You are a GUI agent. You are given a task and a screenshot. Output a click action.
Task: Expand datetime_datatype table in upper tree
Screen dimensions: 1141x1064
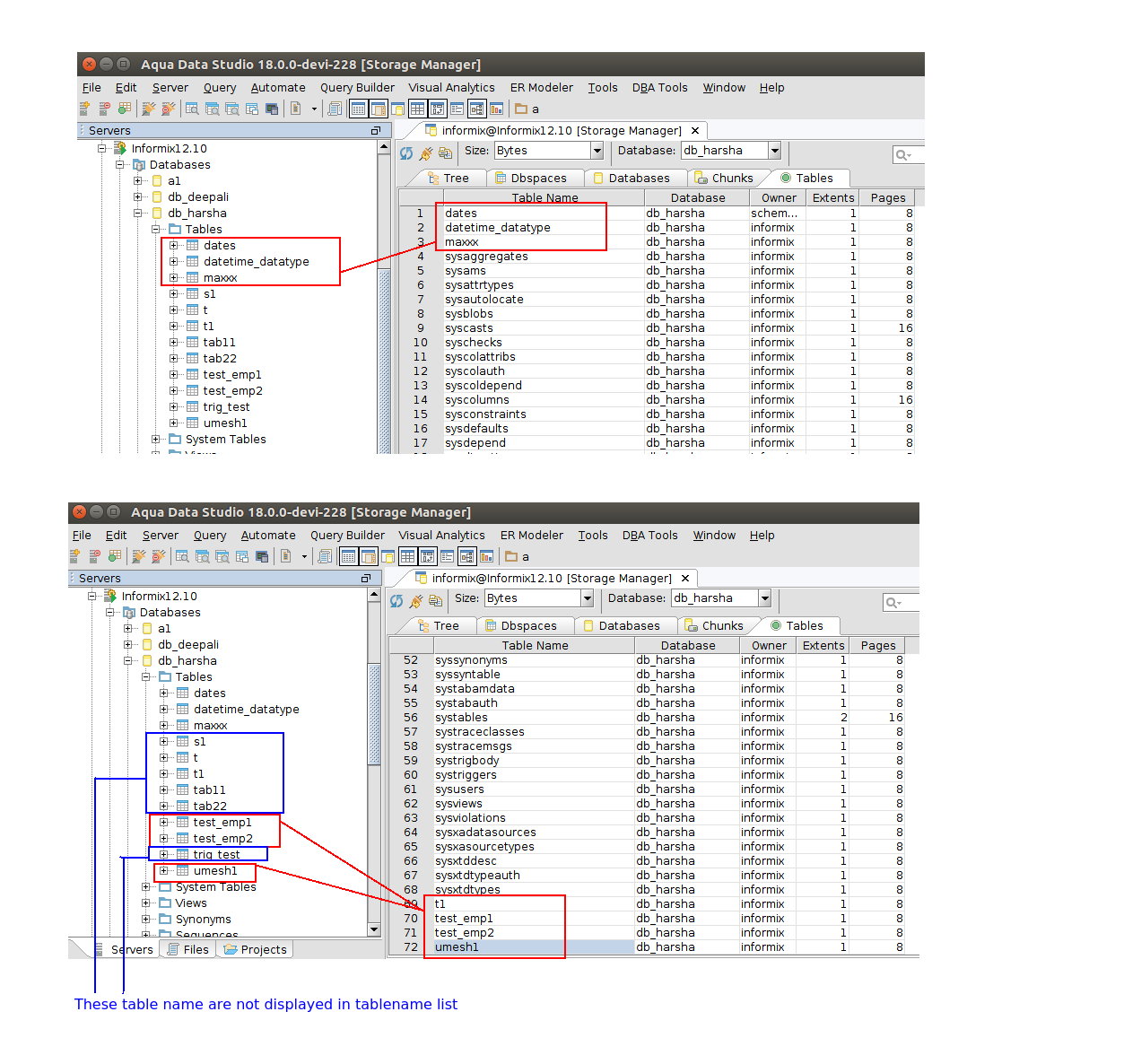tap(174, 262)
